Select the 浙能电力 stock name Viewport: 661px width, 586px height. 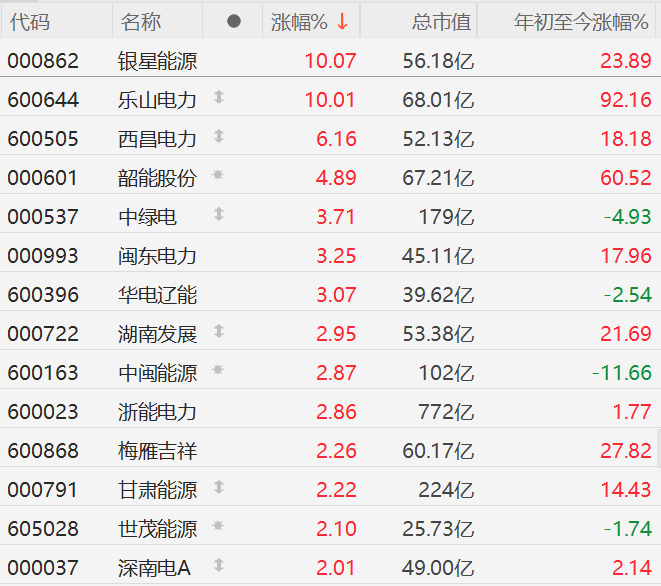point(157,412)
